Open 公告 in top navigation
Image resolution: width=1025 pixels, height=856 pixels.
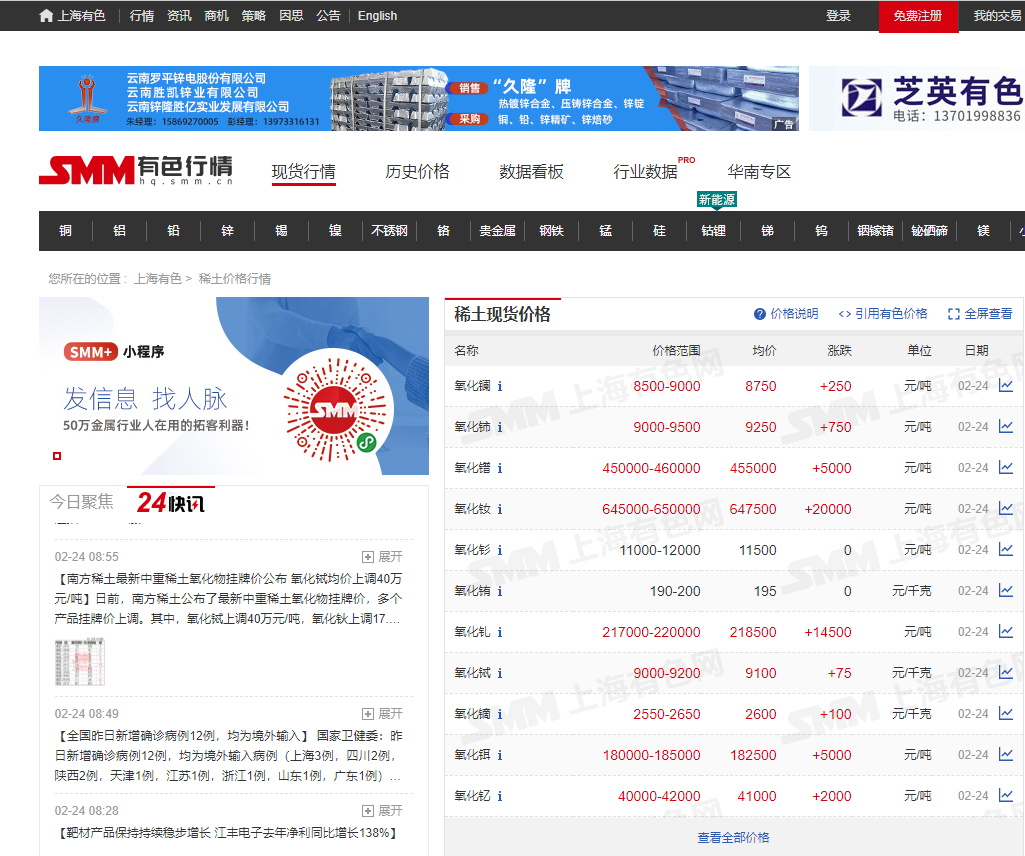(x=328, y=16)
